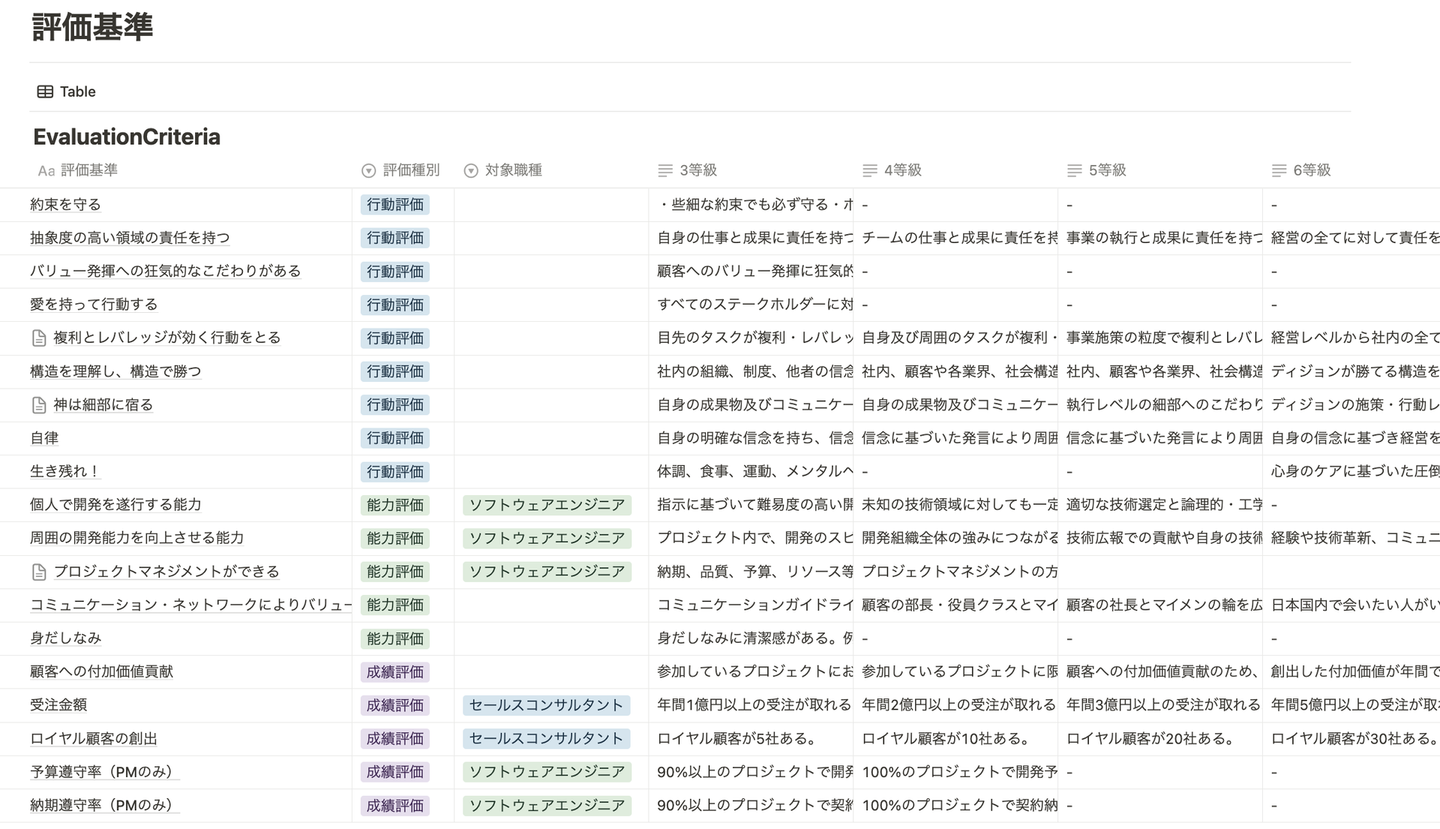Click 成績評価 tag in 顧客への付加価値貢献 row
This screenshot has height=829, width=1440.
395,672
